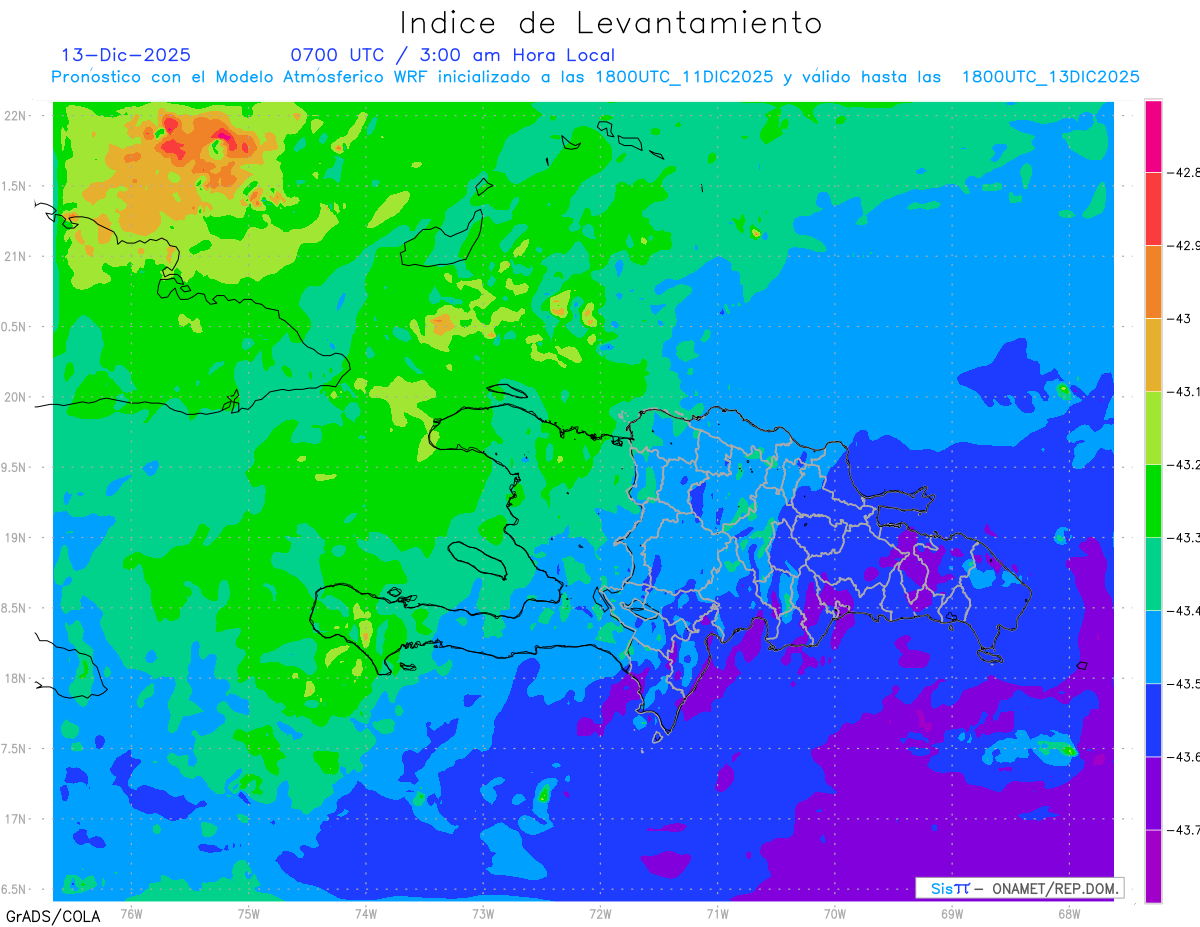Select the '13-Dic-2025' date label
1200x927 pixels.
tap(126, 55)
